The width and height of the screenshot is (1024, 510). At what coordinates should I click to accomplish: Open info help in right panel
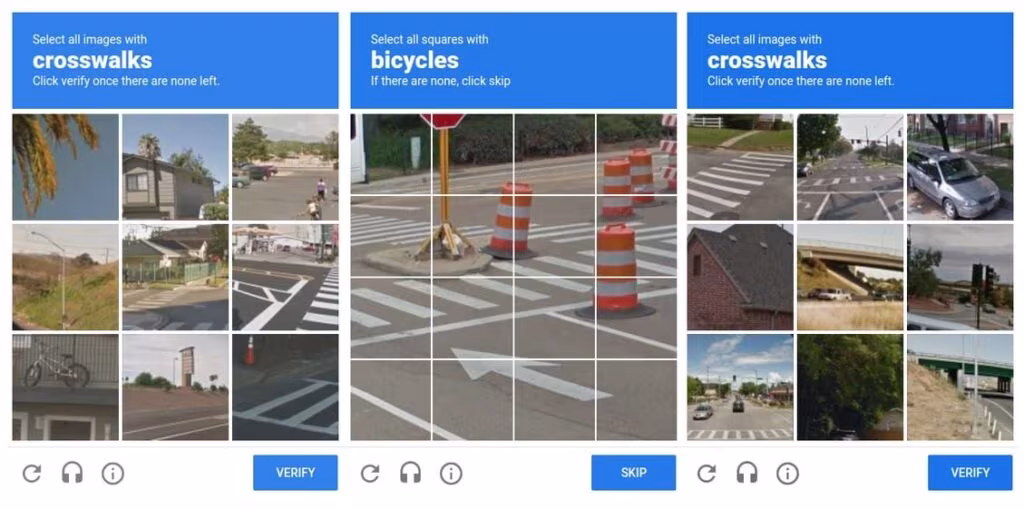[x=787, y=473]
